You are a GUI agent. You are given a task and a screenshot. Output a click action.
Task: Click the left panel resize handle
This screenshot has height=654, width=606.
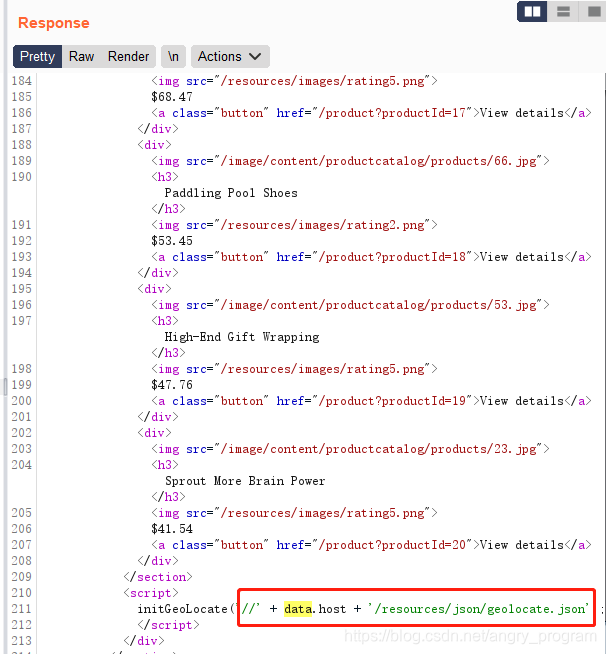pos(5,387)
